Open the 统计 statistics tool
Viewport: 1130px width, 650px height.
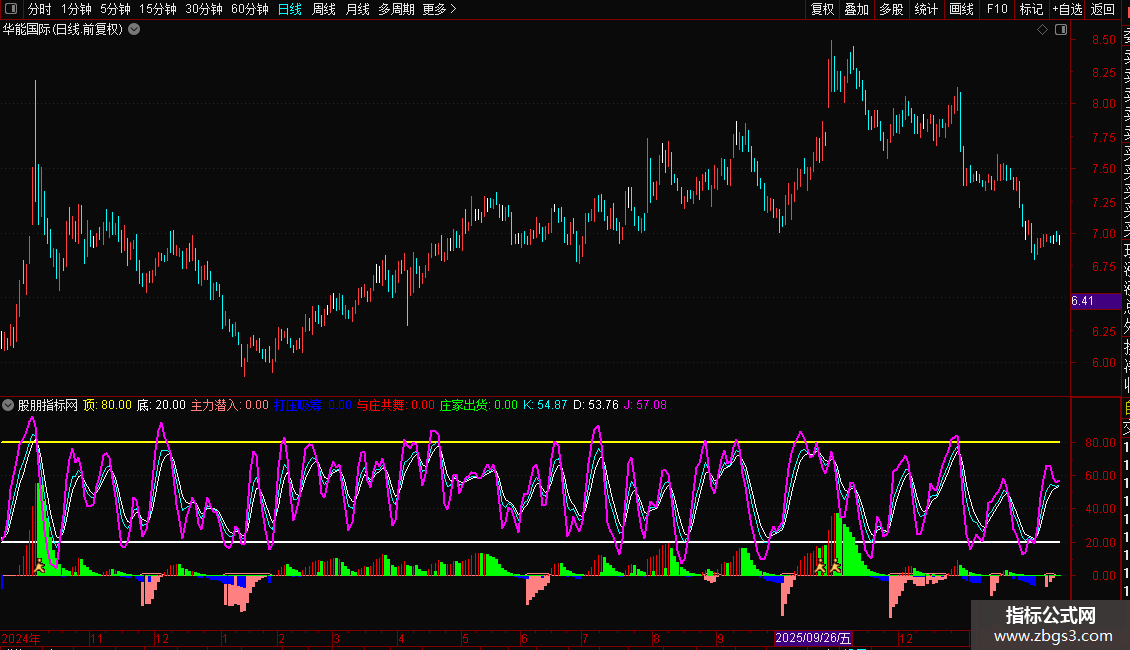tap(926, 9)
